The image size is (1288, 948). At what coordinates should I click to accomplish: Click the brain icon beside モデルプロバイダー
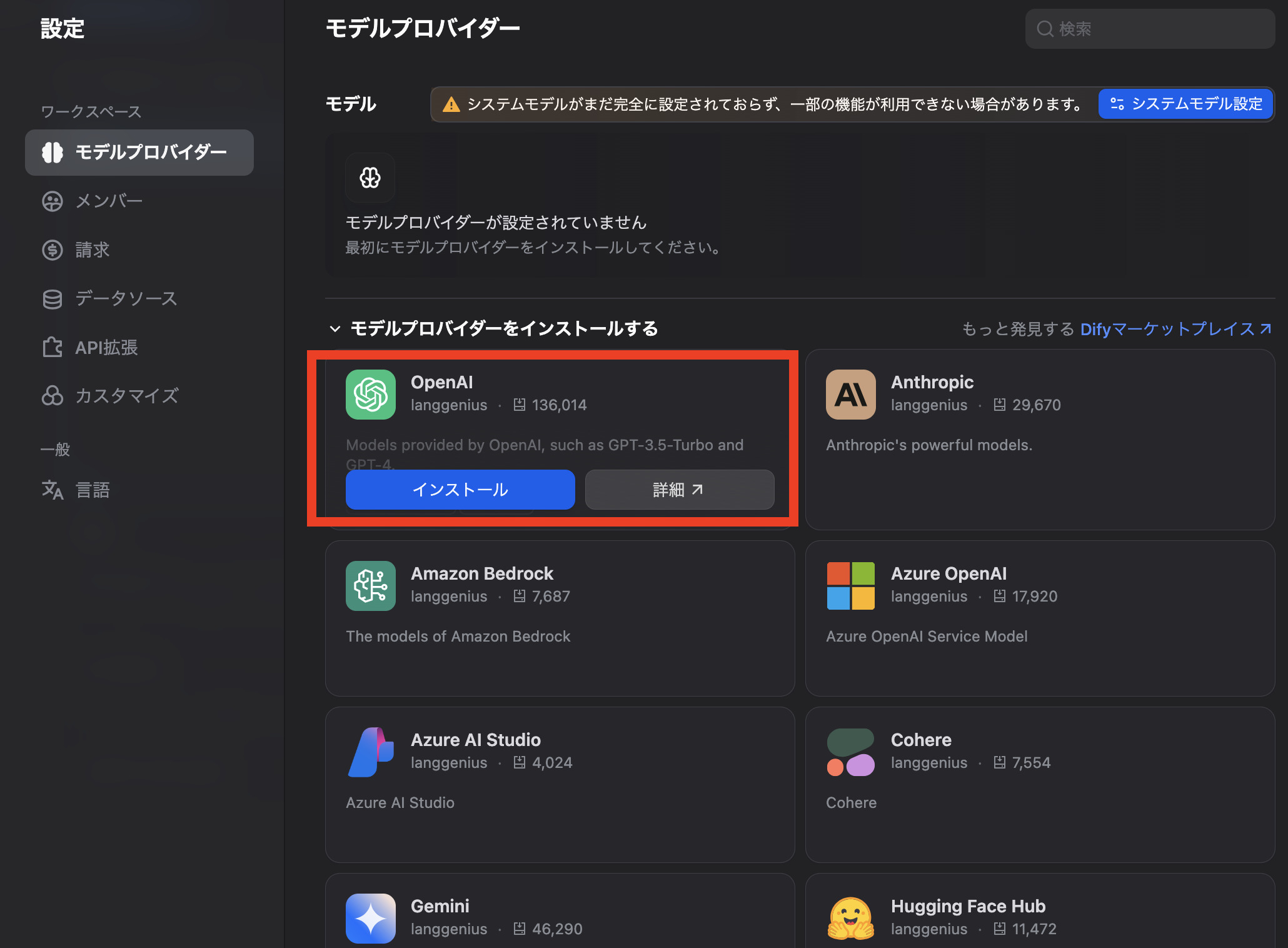pos(53,152)
